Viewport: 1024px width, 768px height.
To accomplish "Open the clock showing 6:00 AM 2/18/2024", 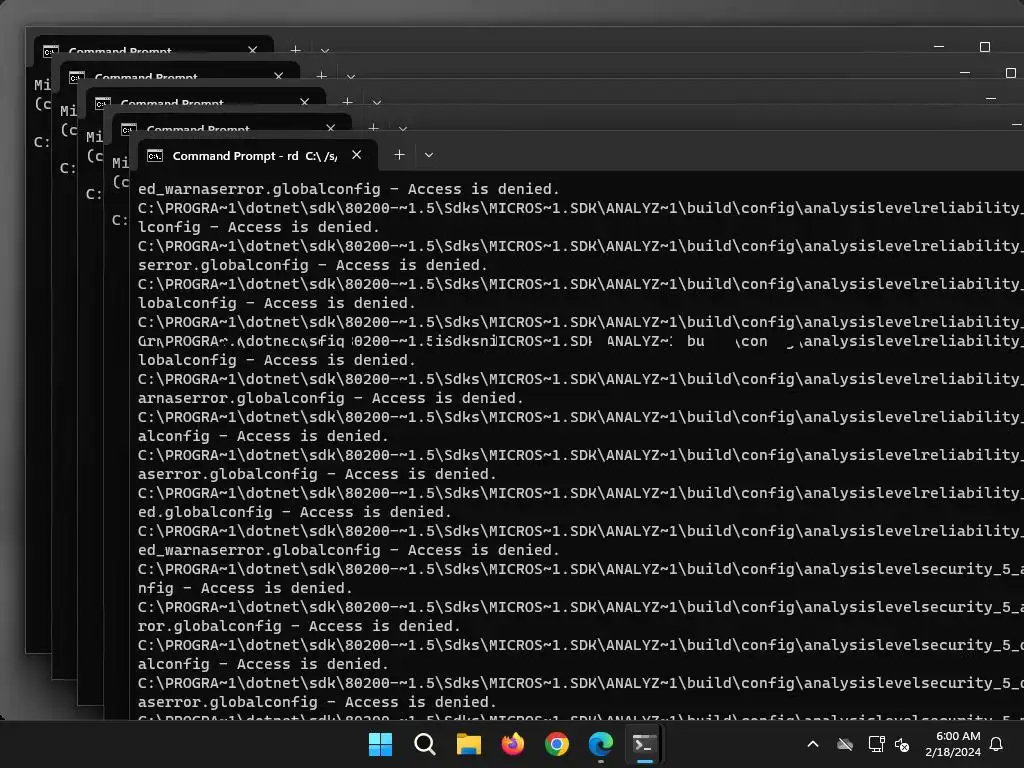I will click(953, 744).
